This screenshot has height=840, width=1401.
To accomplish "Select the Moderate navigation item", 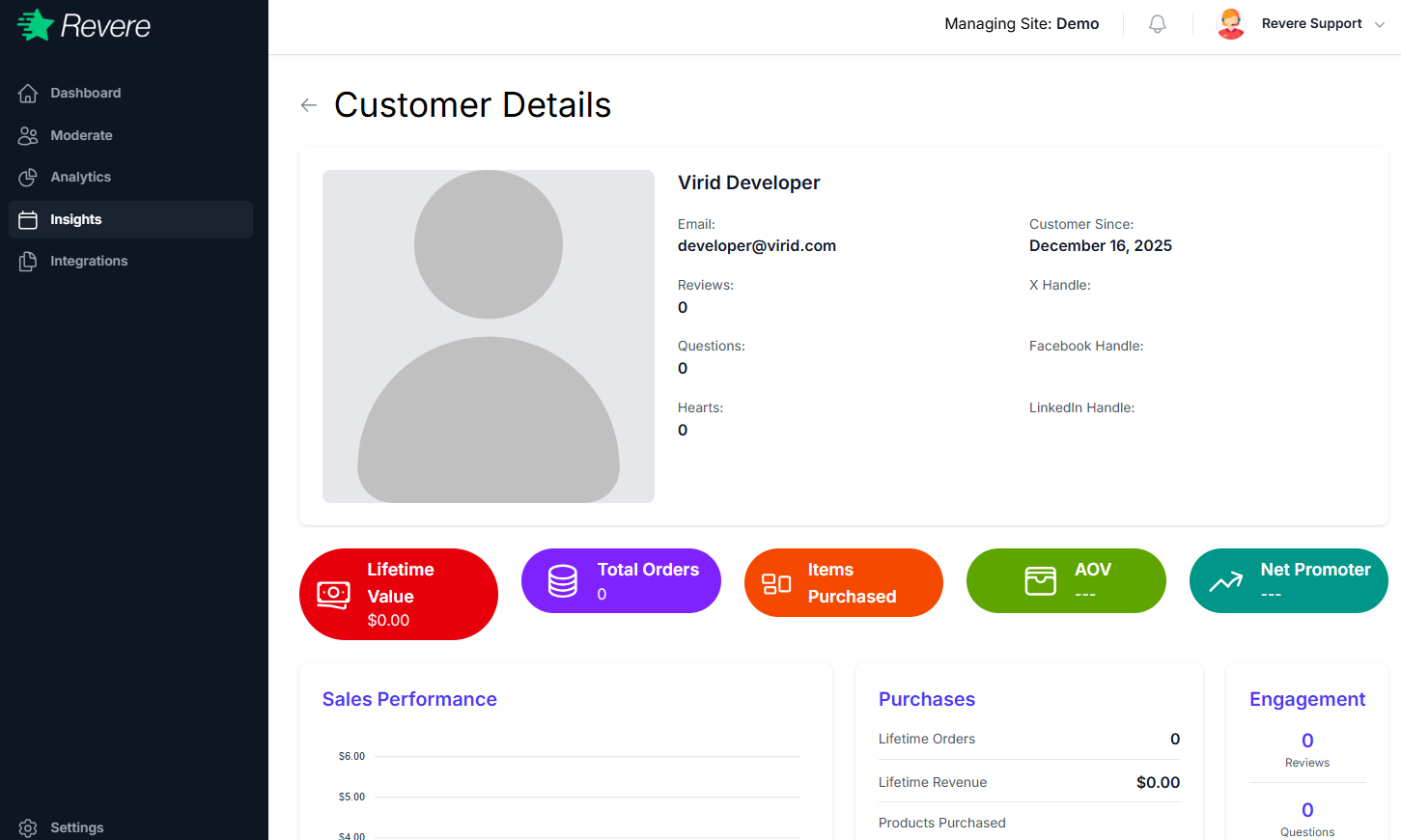I will click(x=82, y=135).
